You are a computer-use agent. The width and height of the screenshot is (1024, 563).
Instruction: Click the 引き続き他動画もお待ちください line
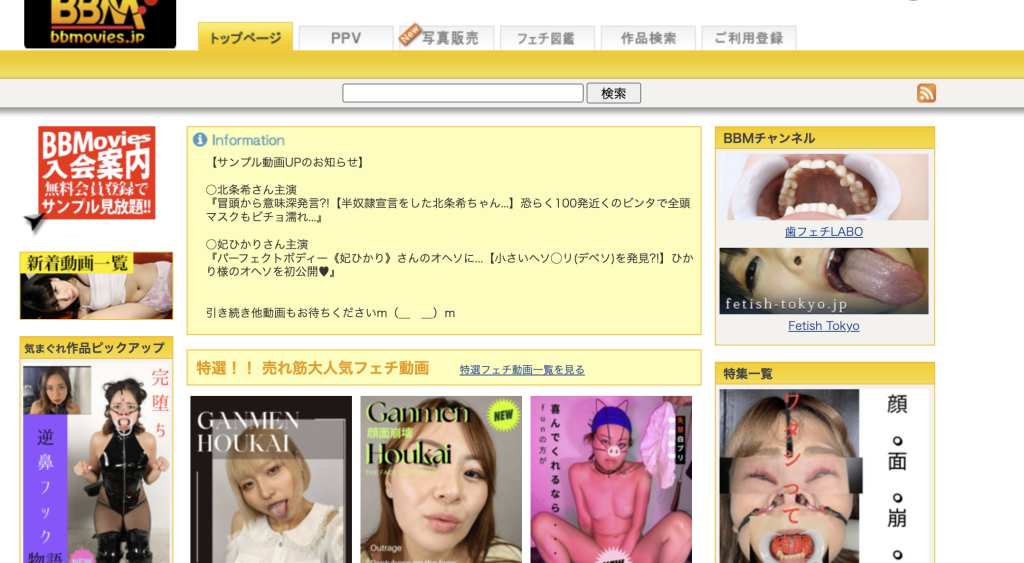330,313
